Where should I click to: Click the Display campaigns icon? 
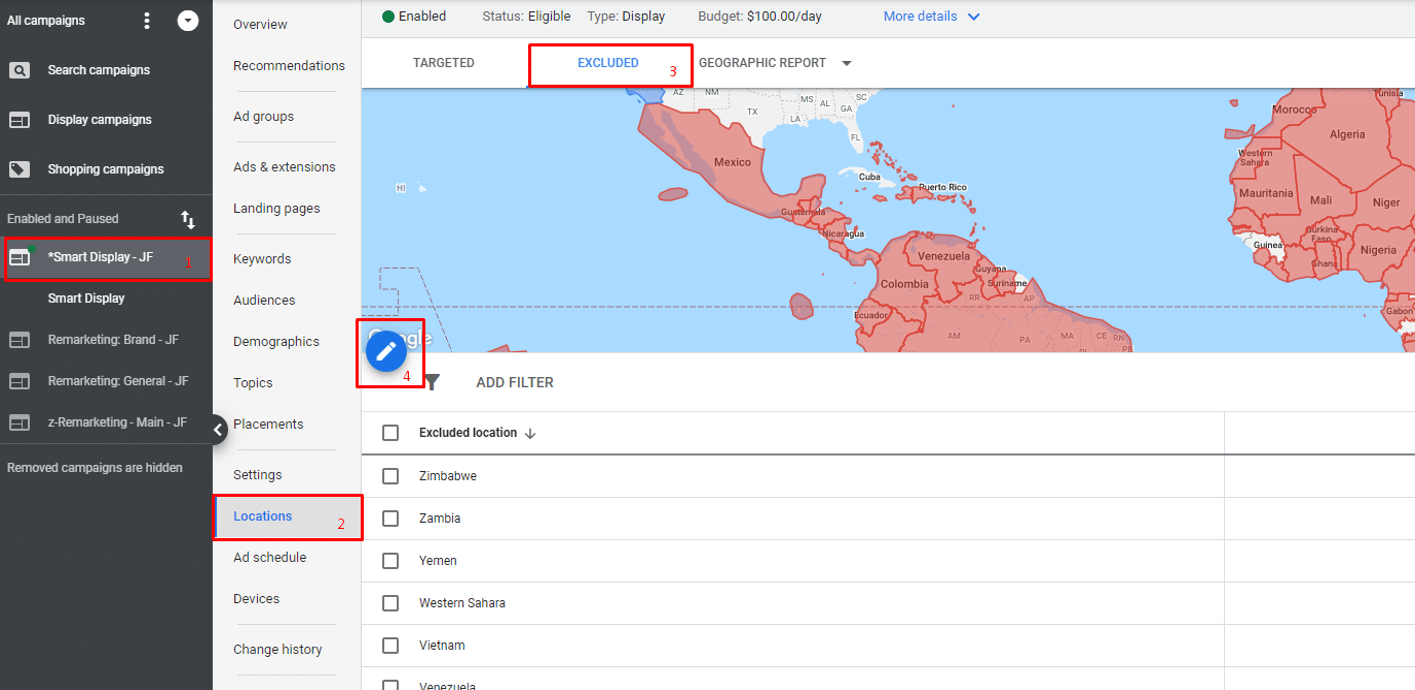coord(20,120)
